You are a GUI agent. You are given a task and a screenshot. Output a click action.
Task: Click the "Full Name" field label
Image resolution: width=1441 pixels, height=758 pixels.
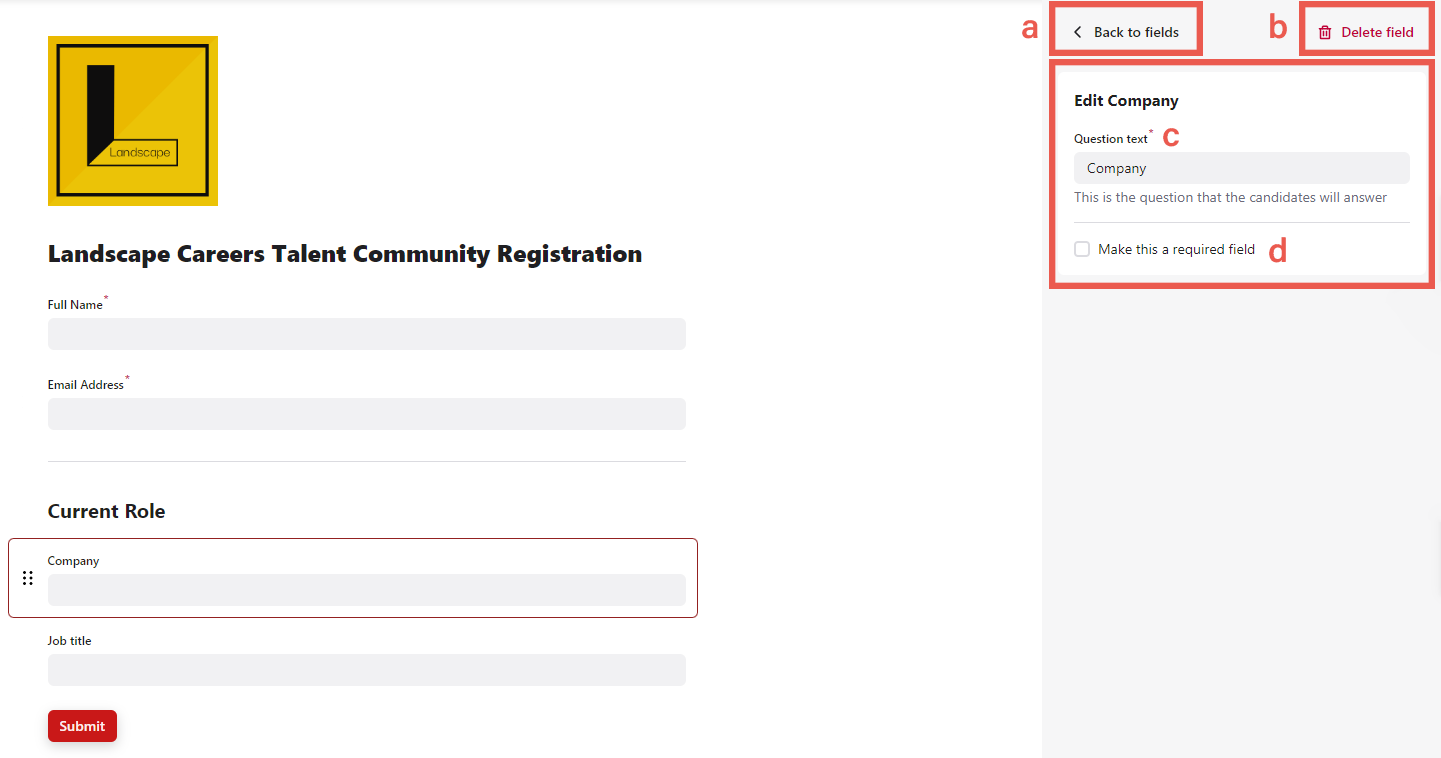click(75, 305)
